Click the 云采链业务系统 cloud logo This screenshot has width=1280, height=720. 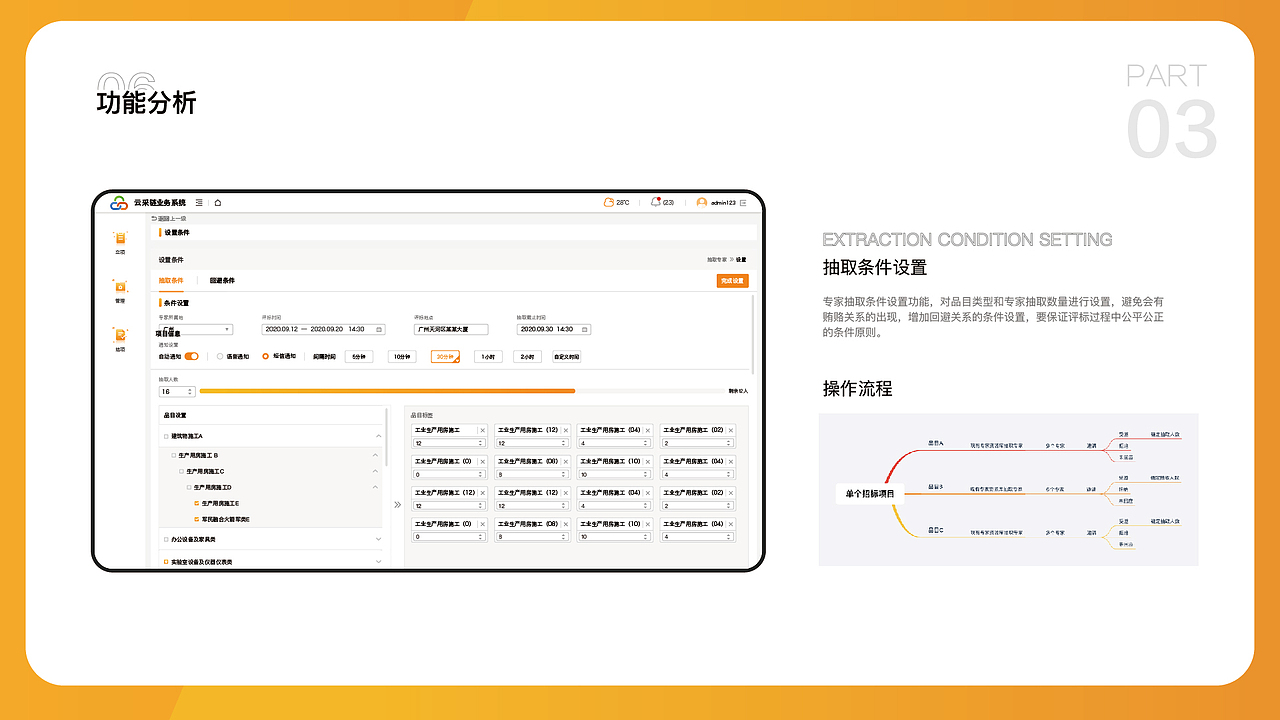(x=119, y=203)
